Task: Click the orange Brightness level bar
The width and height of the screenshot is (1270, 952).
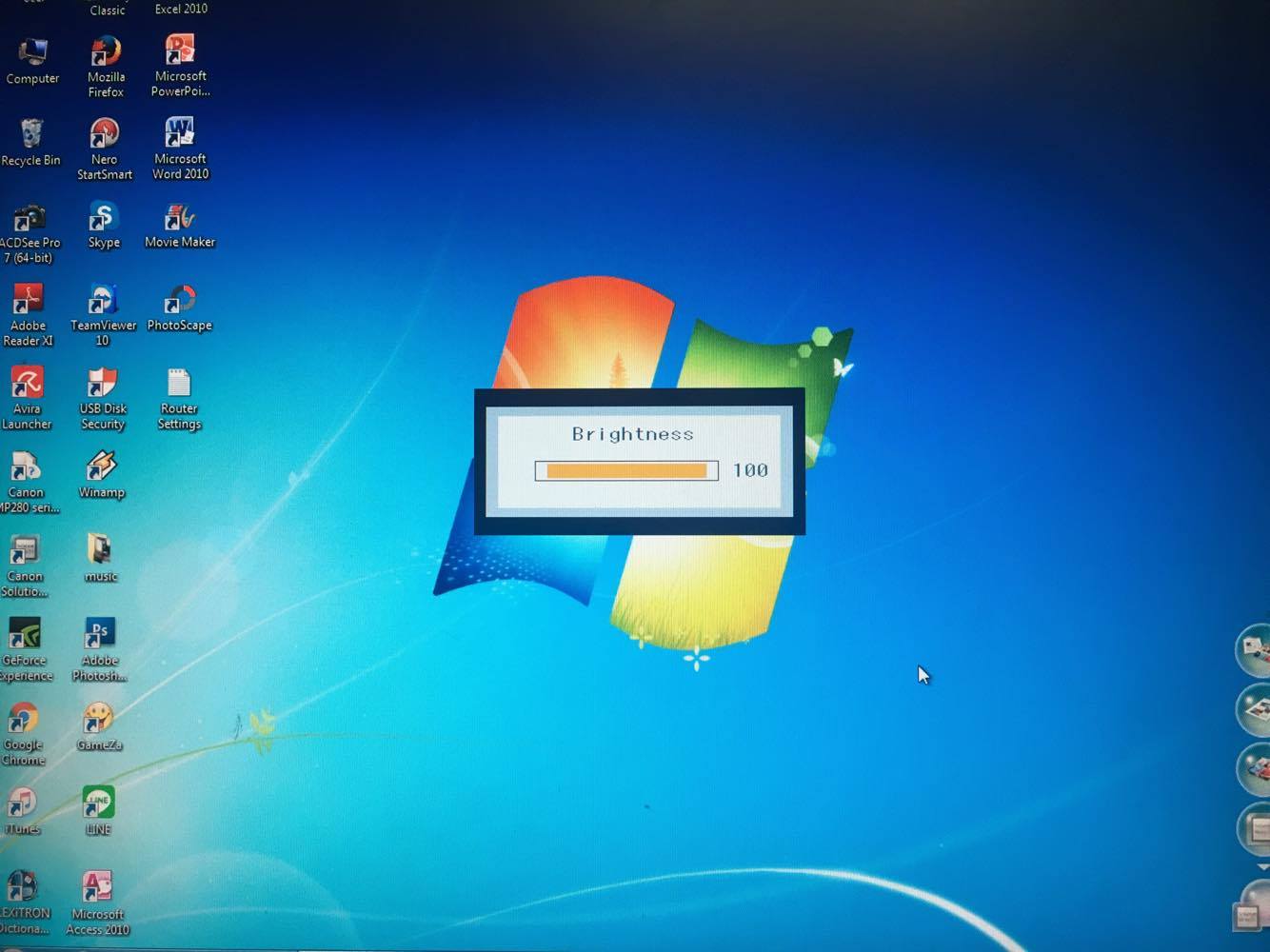Action: [626, 470]
